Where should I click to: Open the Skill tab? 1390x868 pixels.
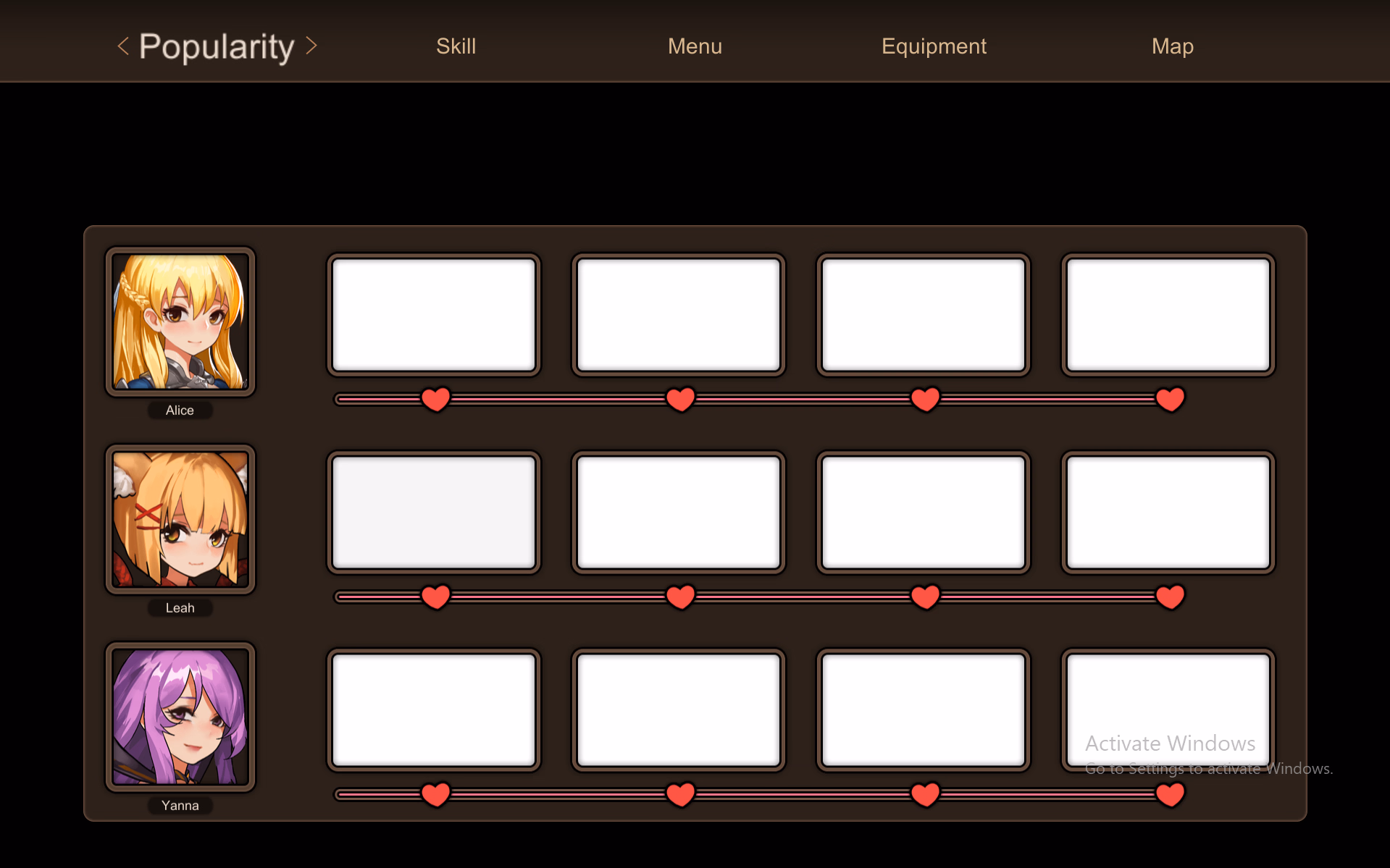[456, 46]
